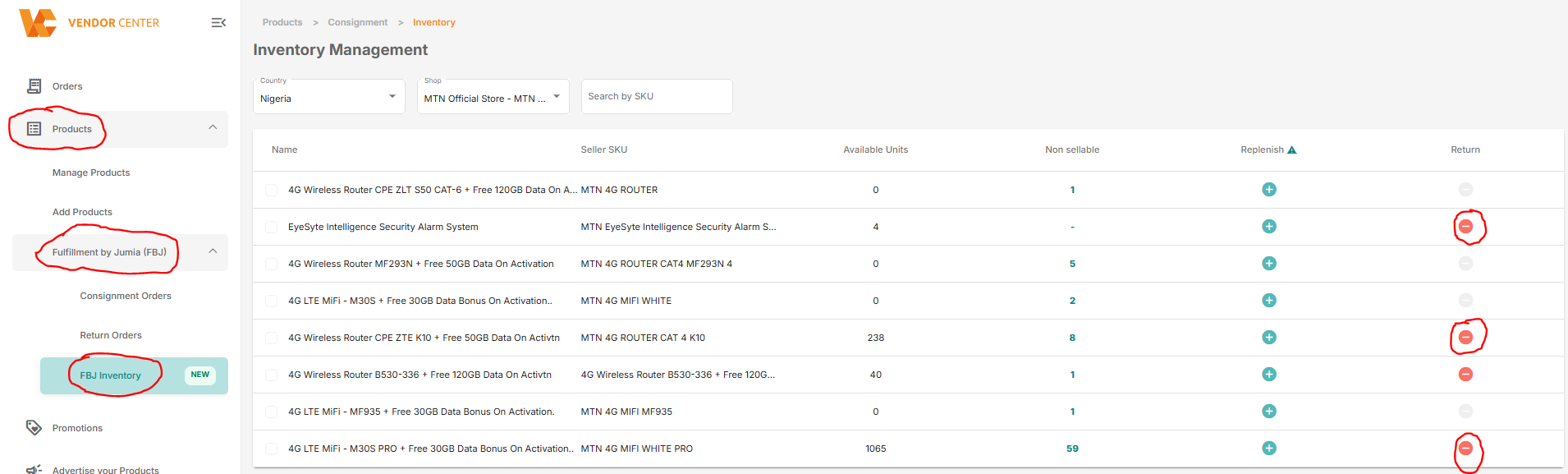Tick the EyeSyte Intelligence Security Alarm checkbox
Viewport: 1568px width, 474px height.
pyautogui.click(x=271, y=228)
